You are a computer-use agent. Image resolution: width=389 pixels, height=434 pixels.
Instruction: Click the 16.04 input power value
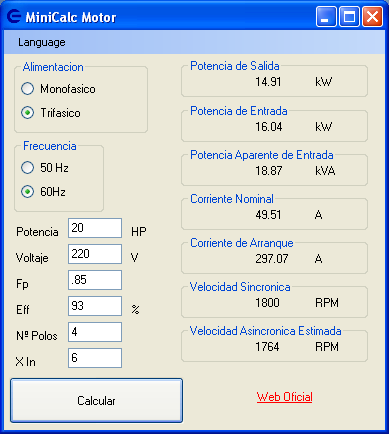[x=269, y=127]
